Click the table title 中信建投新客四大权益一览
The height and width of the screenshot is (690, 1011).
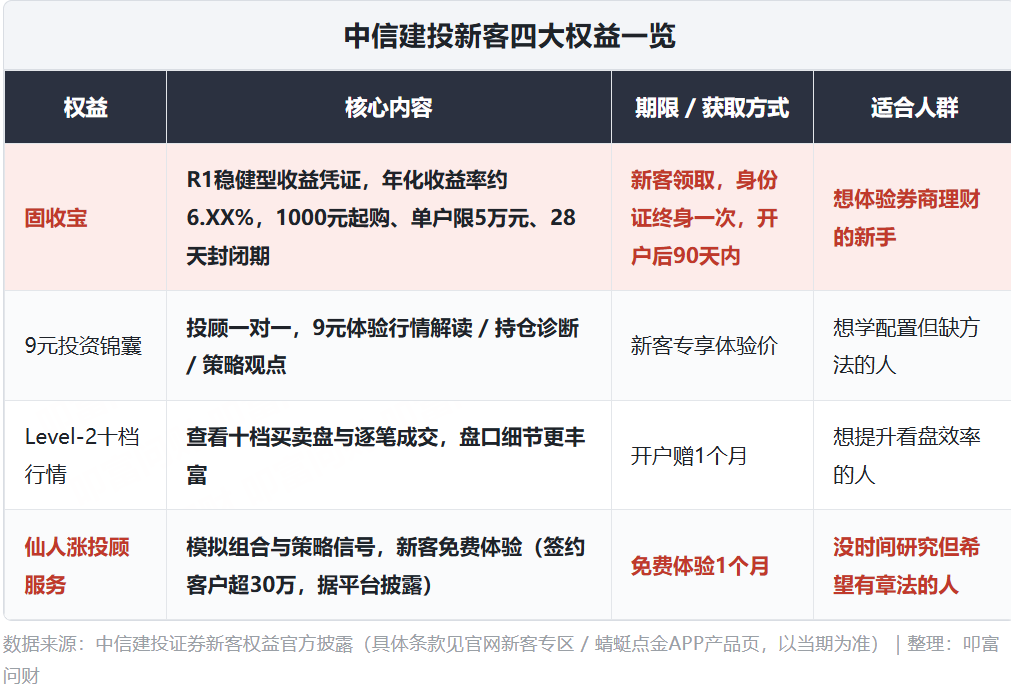[509, 36]
